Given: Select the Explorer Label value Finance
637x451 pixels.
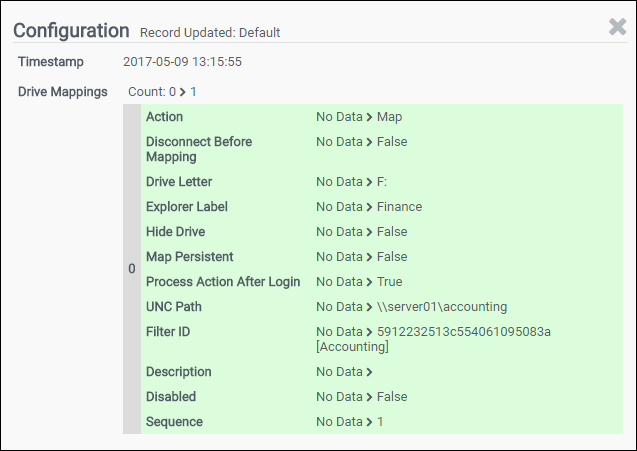Looking at the screenshot, I should coord(399,207).
